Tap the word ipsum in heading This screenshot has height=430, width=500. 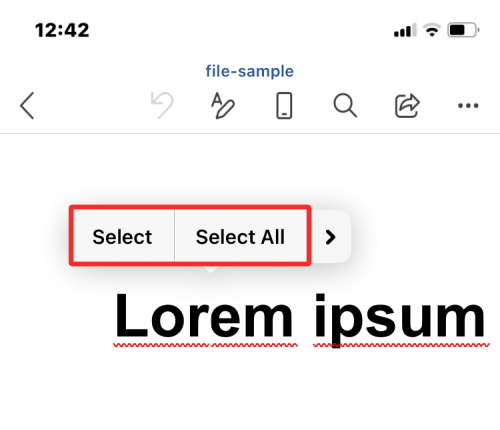[399, 320]
